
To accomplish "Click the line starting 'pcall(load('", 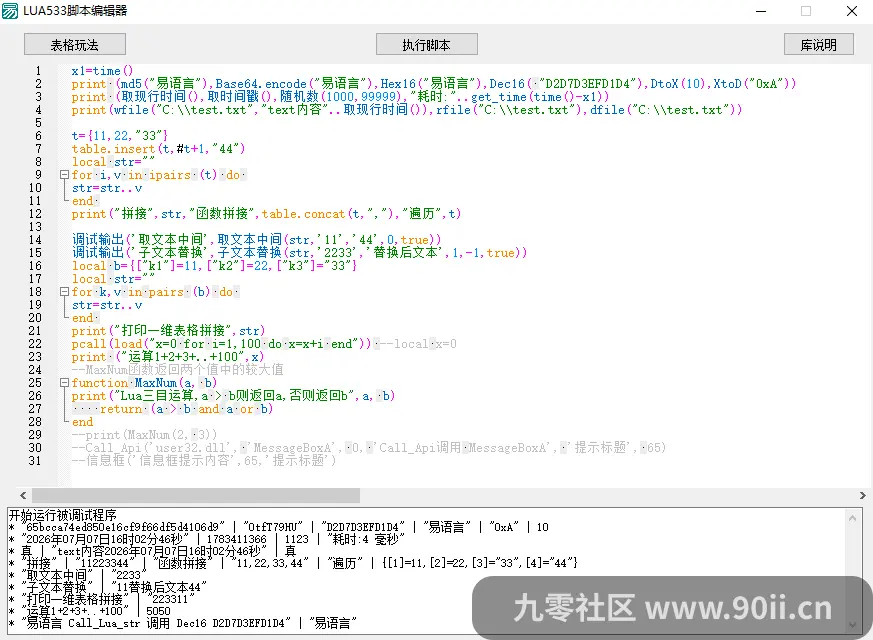I will (x=264, y=344).
